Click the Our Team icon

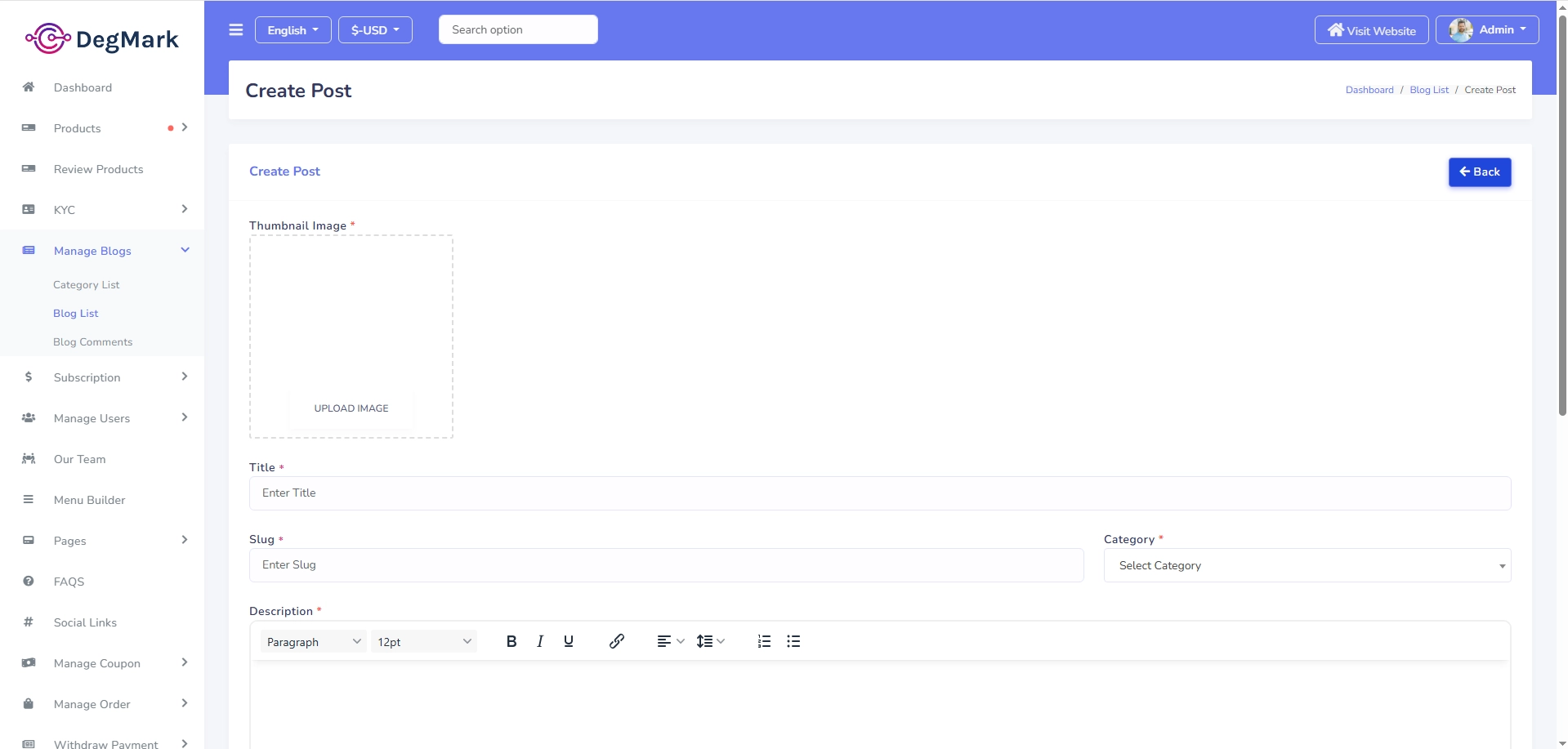(29, 458)
